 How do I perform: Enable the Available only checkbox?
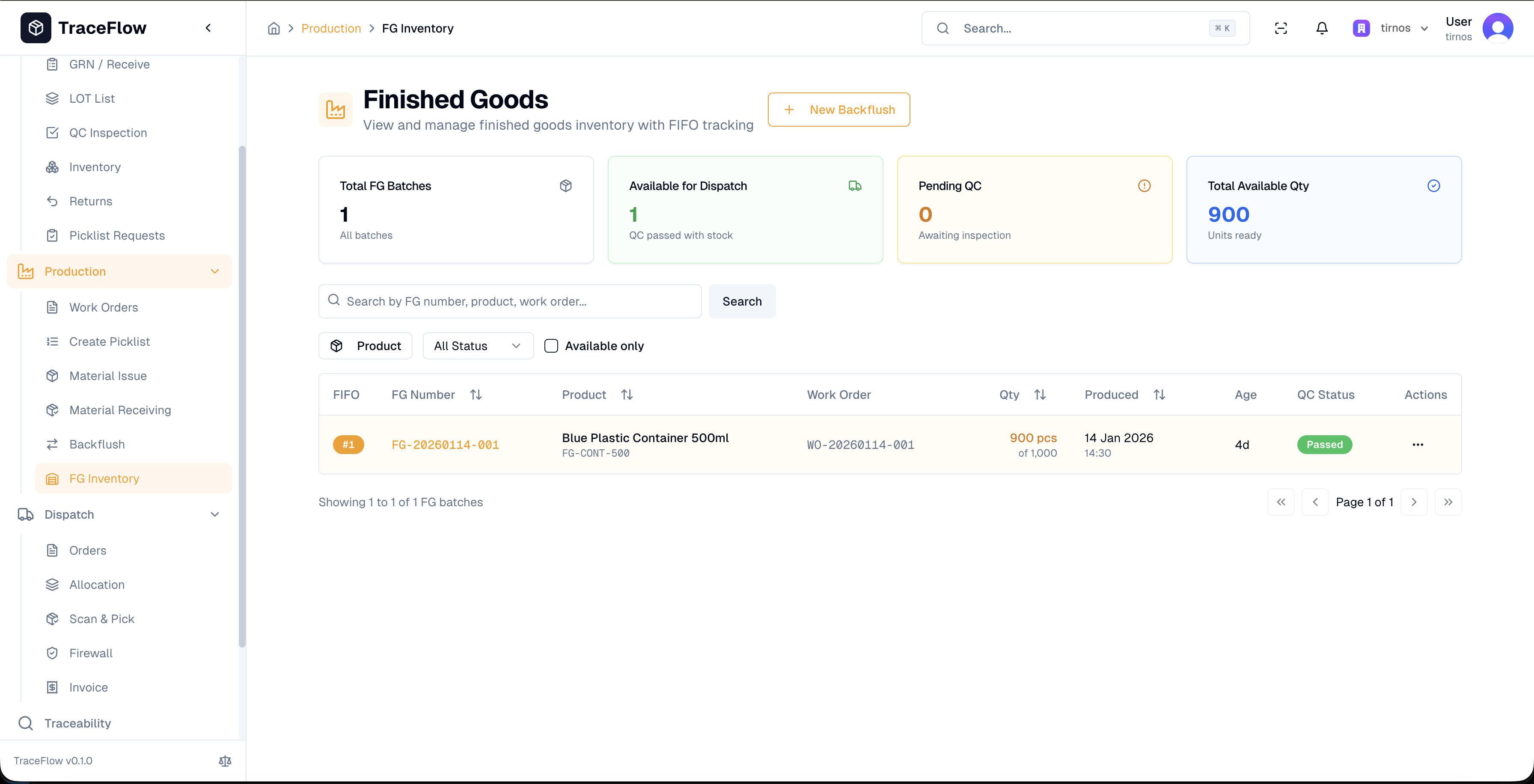point(551,346)
